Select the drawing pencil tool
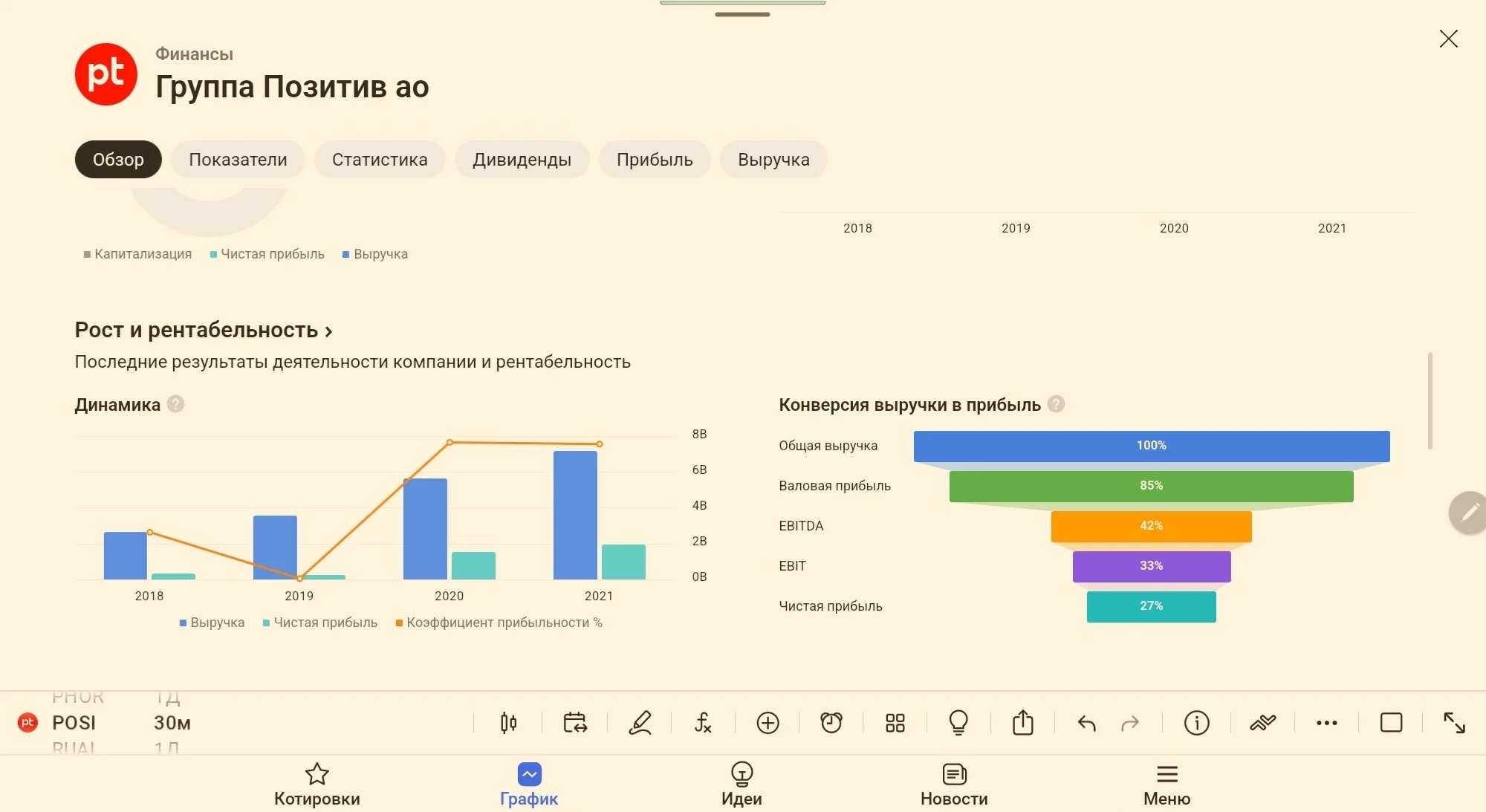 pos(640,723)
